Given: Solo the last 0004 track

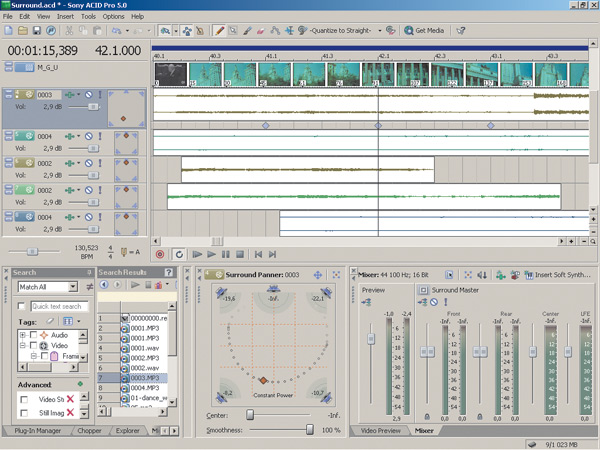Looking at the screenshot, I should click(100, 217).
